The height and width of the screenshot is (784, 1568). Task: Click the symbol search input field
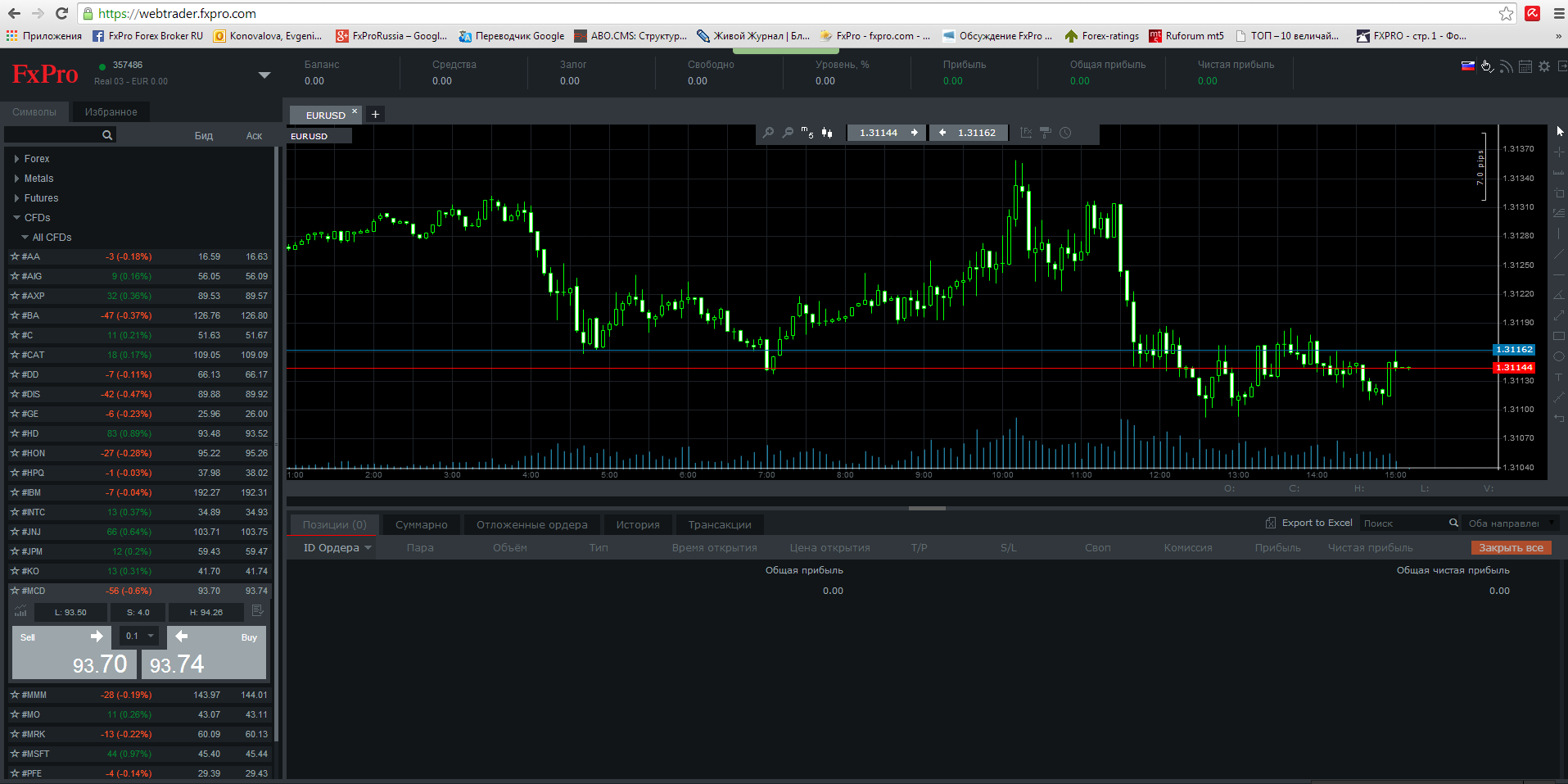pos(53,135)
